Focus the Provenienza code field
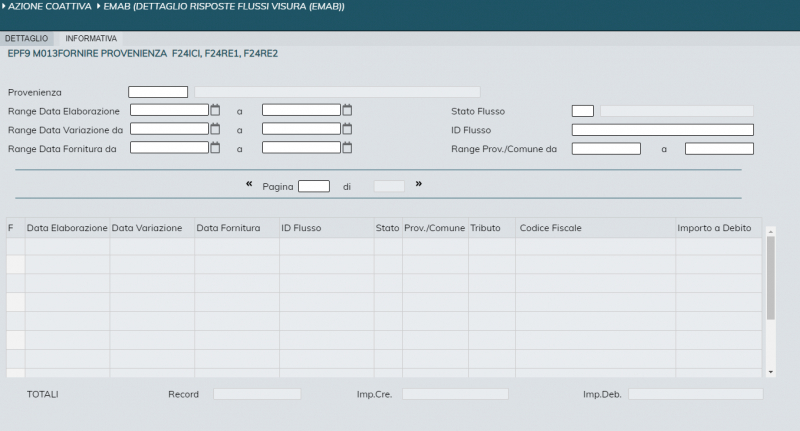The width and height of the screenshot is (800, 431). click(158, 92)
